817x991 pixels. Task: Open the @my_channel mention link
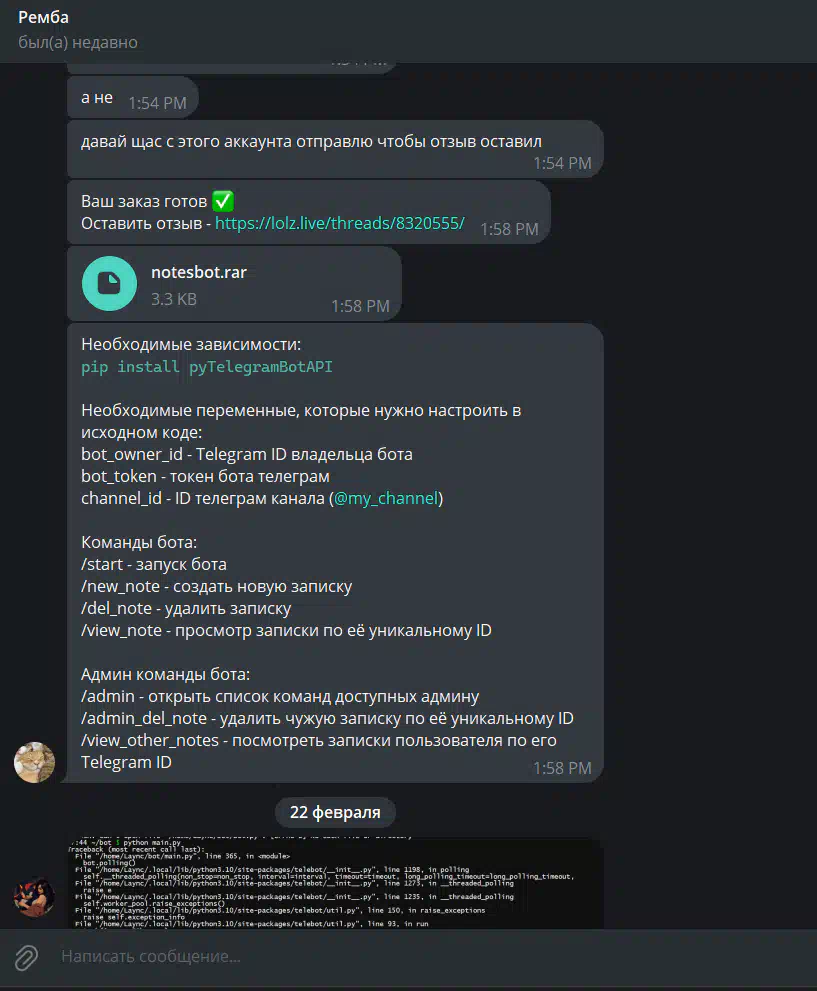pos(385,498)
